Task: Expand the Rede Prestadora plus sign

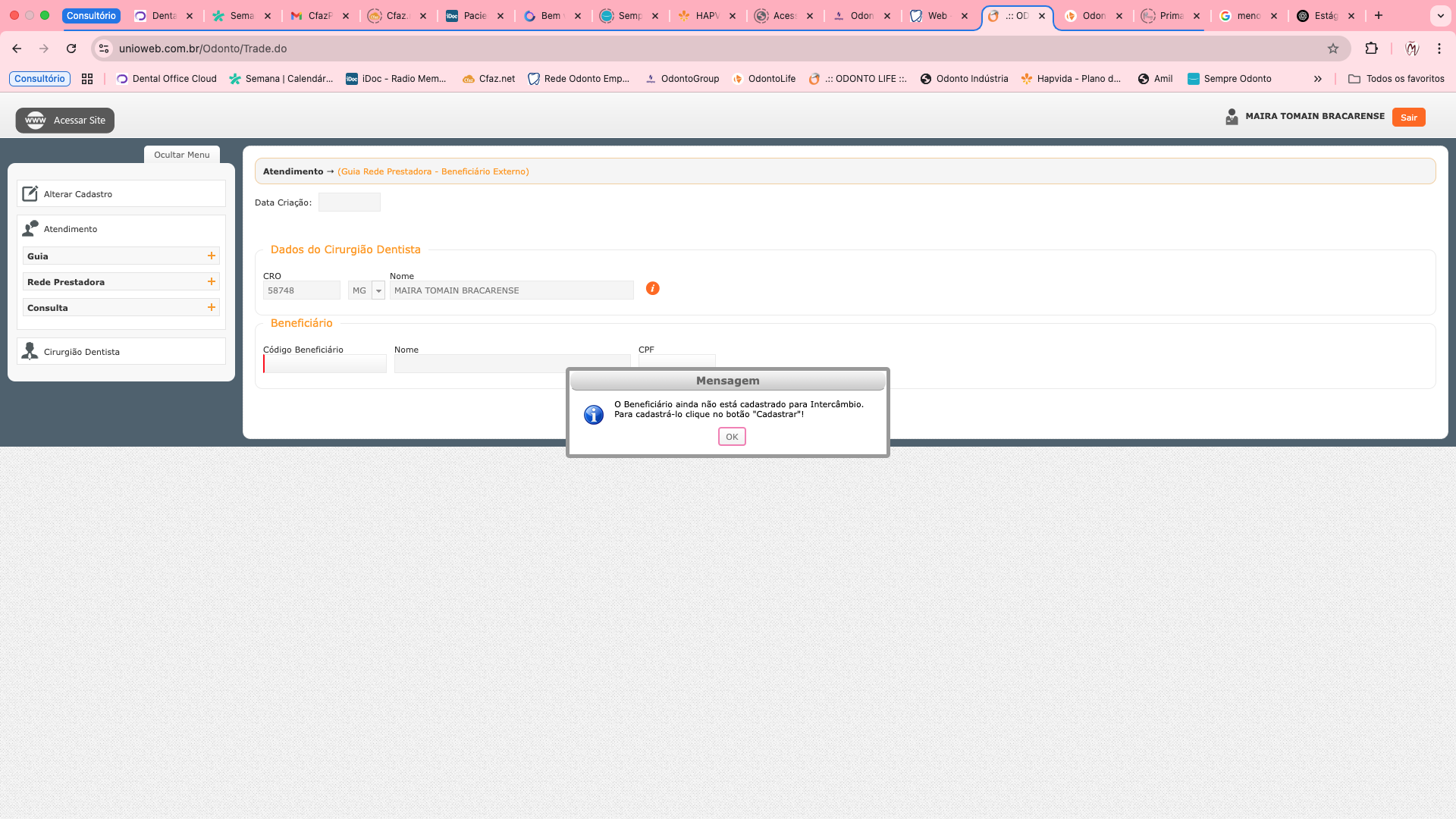Action: pyautogui.click(x=212, y=282)
